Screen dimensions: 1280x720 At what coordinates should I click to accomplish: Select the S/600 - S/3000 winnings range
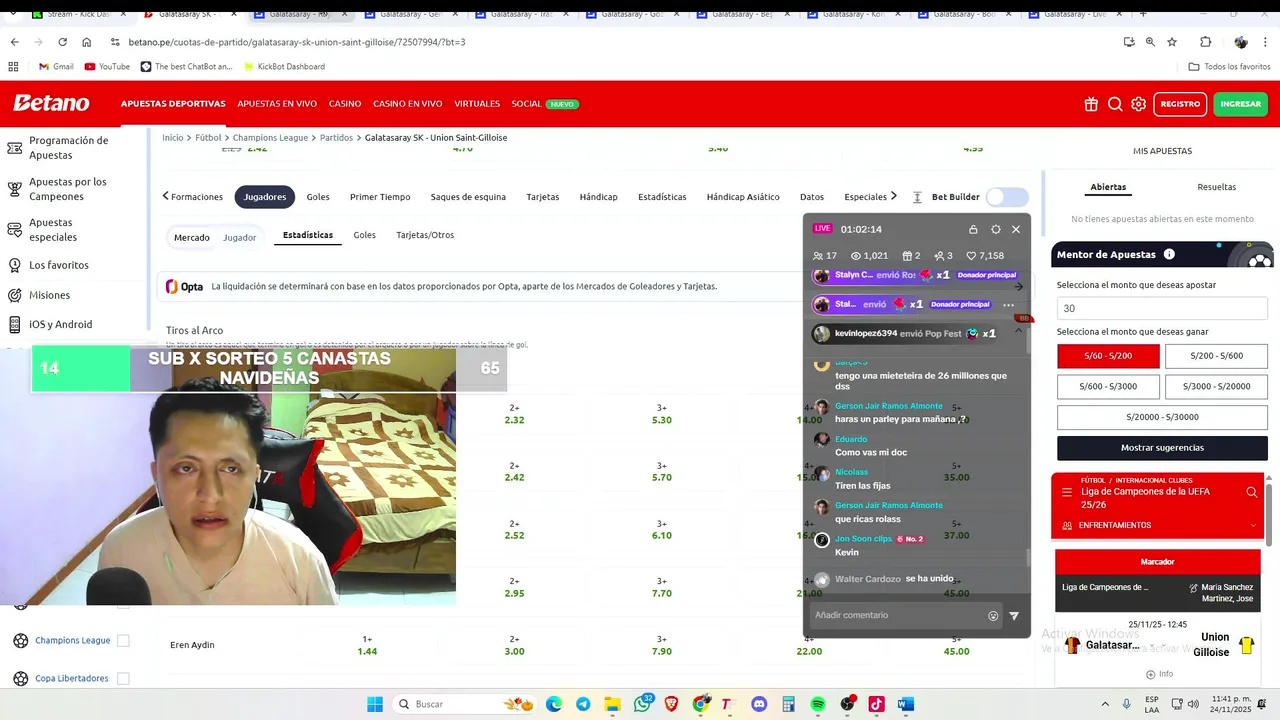tap(1108, 386)
